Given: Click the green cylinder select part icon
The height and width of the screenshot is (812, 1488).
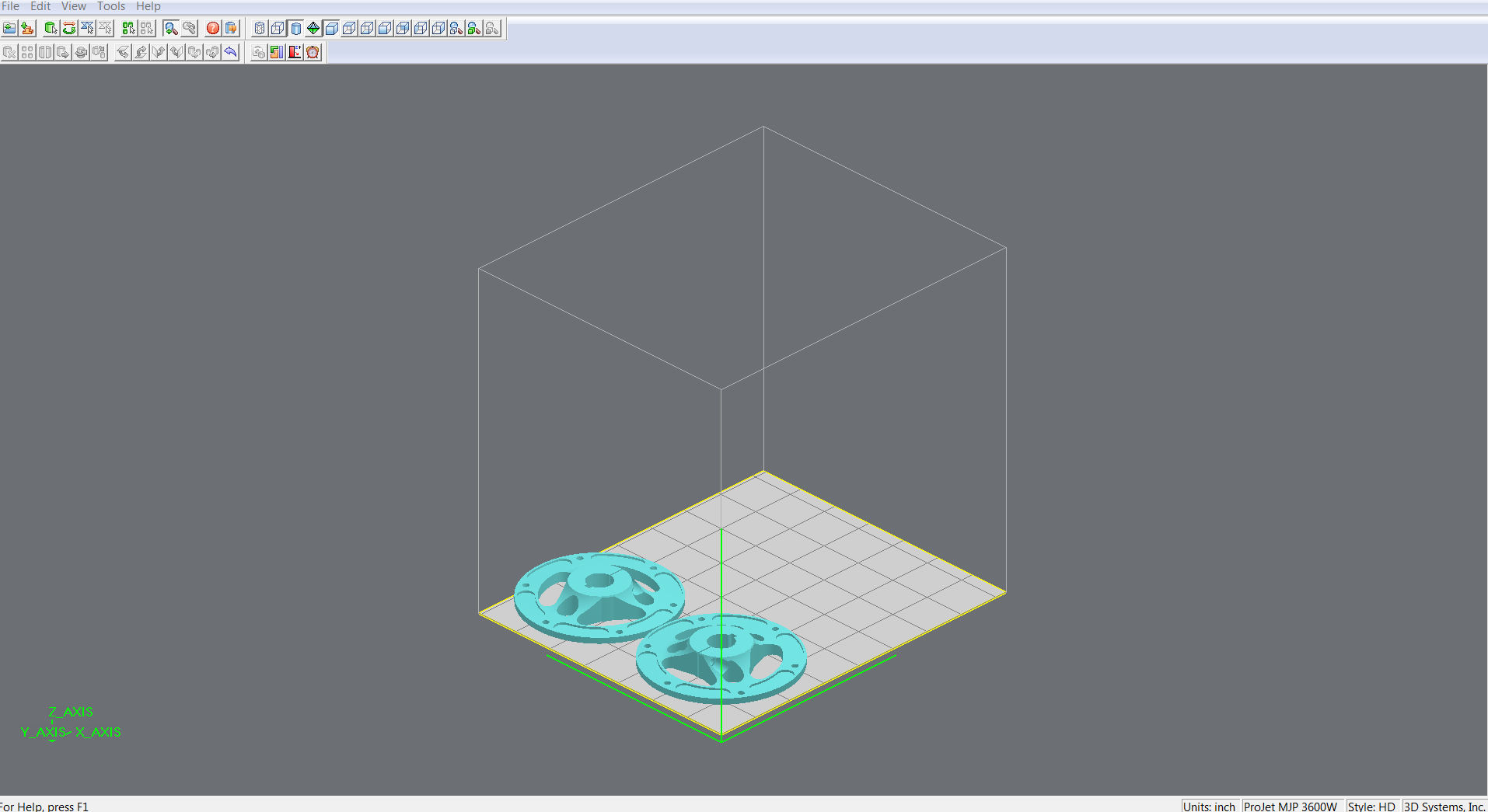Looking at the screenshot, I should [x=51, y=29].
